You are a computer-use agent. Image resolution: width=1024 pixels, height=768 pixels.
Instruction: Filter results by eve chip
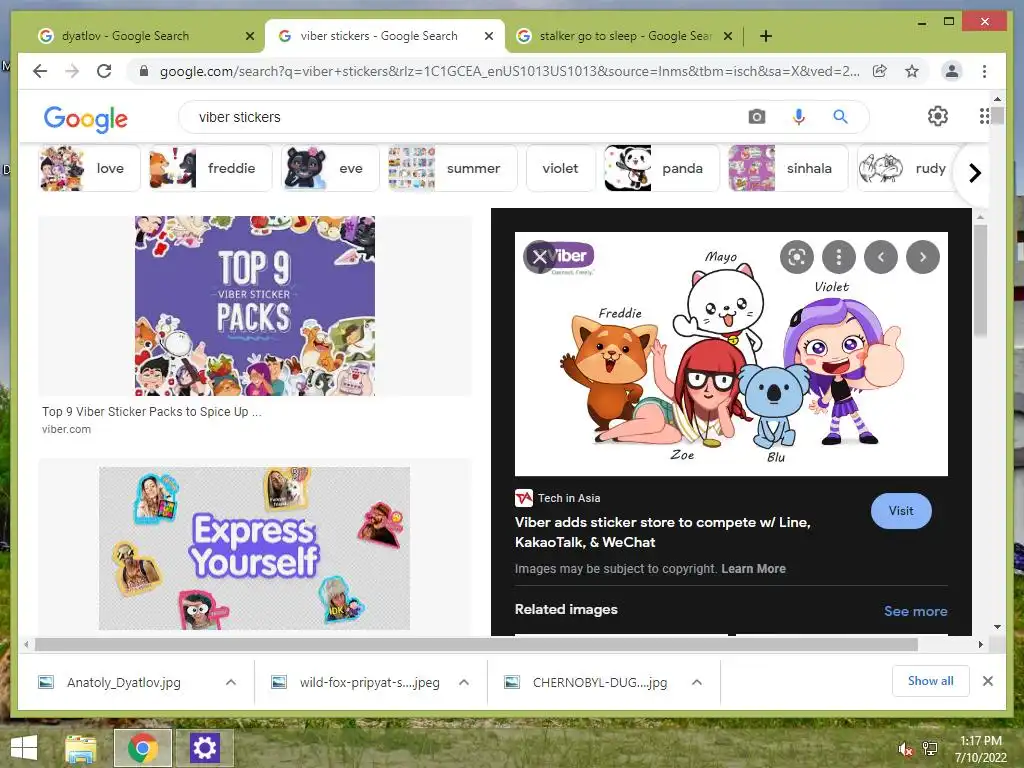click(x=330, y=168)
